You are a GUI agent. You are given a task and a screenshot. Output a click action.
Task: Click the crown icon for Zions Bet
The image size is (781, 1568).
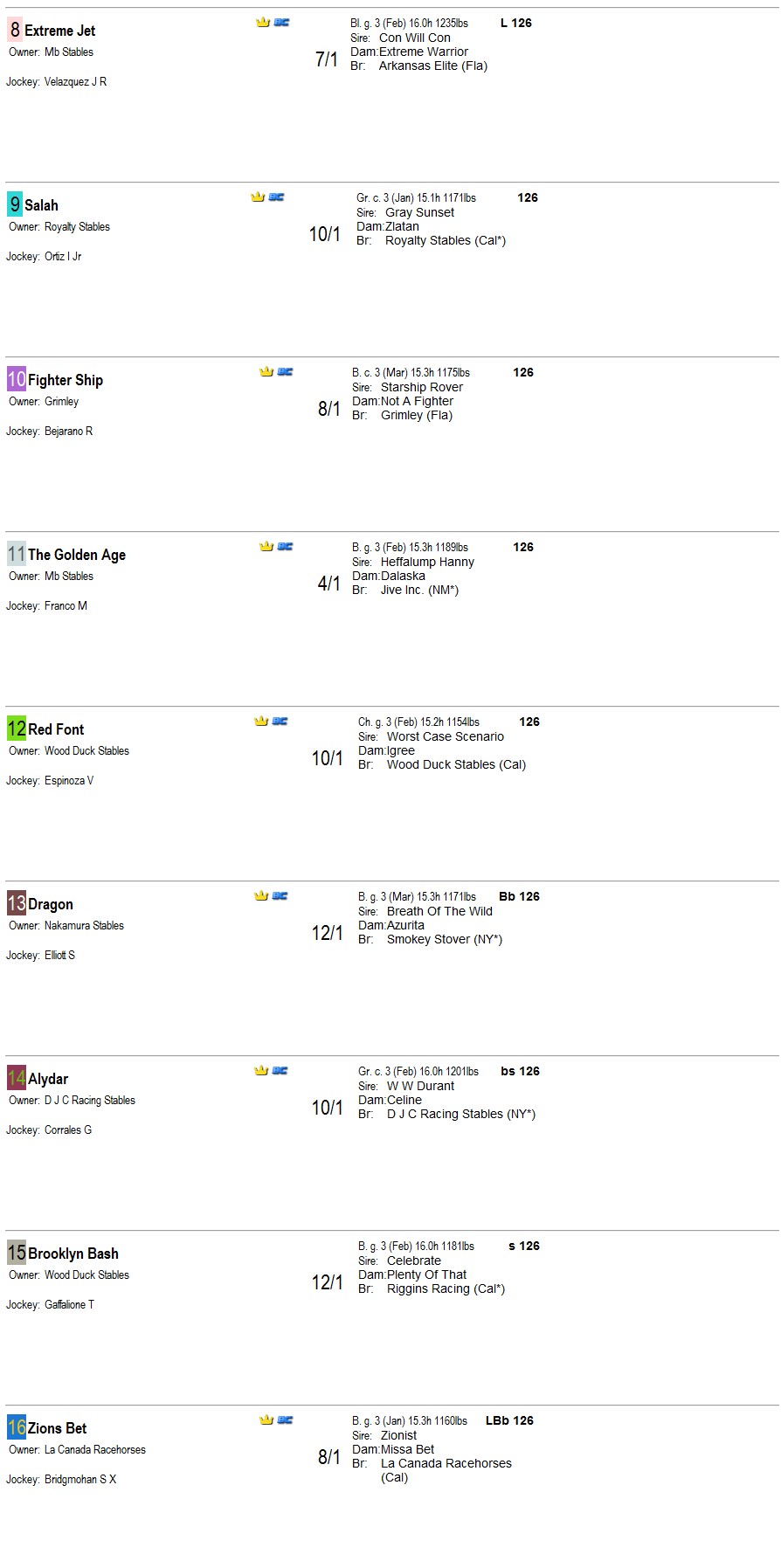(266, 1420)
